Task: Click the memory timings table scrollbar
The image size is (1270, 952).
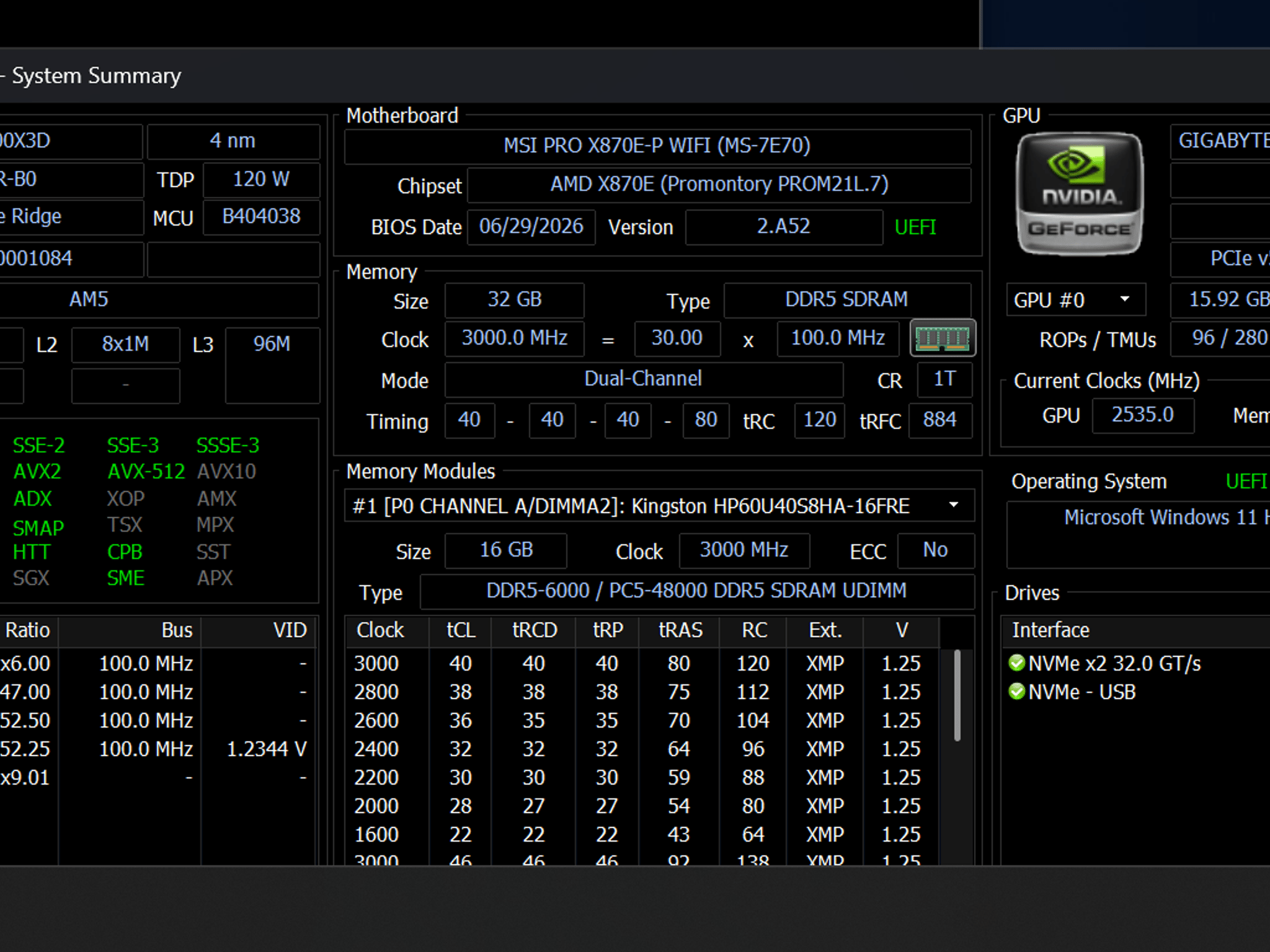Action: tap(957, 695)
